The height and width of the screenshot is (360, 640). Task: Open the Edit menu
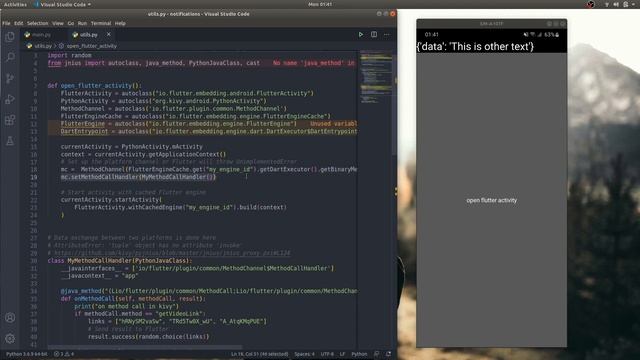[x=18, y=23]
